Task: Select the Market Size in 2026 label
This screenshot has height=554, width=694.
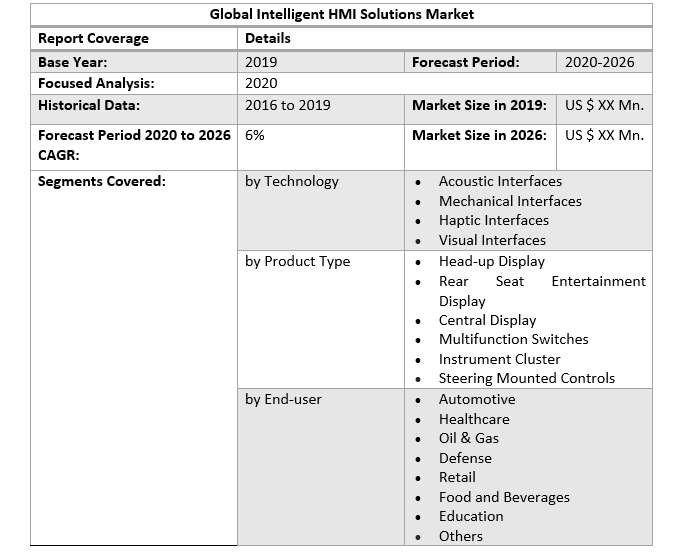Action: click(479, 135)
